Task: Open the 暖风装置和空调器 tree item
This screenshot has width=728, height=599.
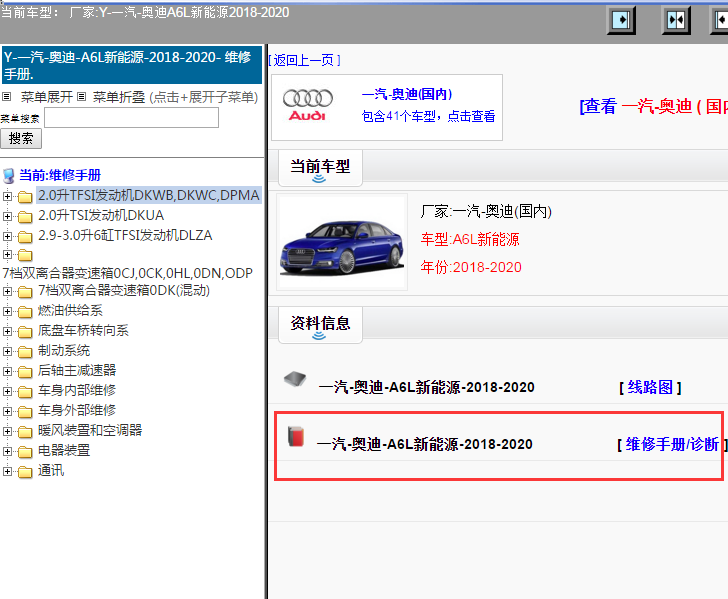Action: (x=90, y=430)
